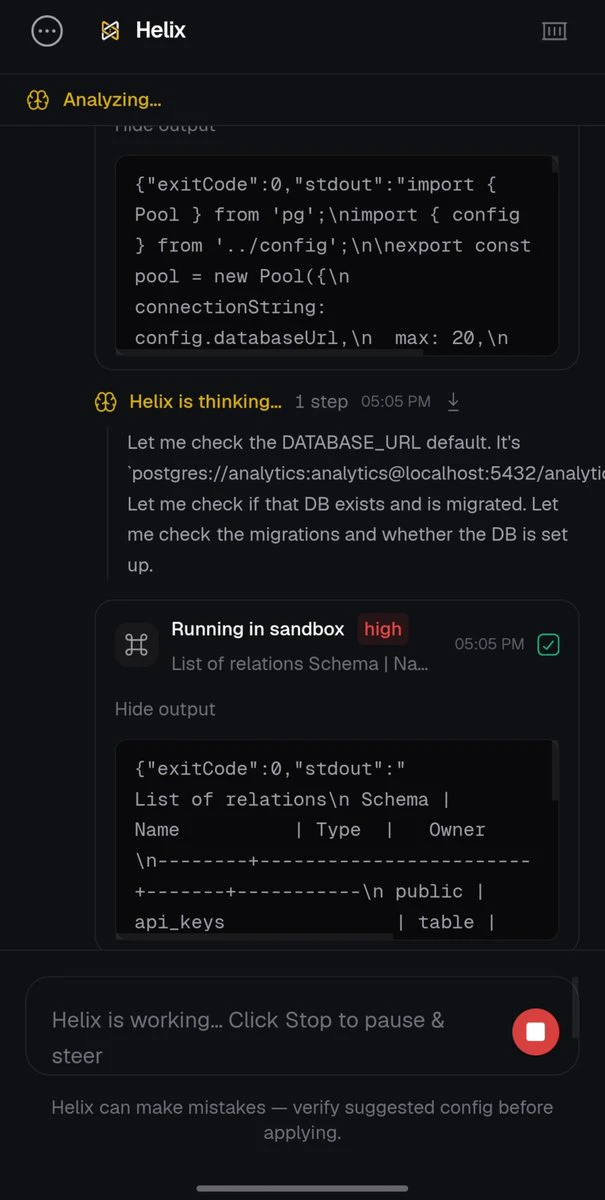Hide output of the pool config result
605x1200 pixels.
click(165, 126)
